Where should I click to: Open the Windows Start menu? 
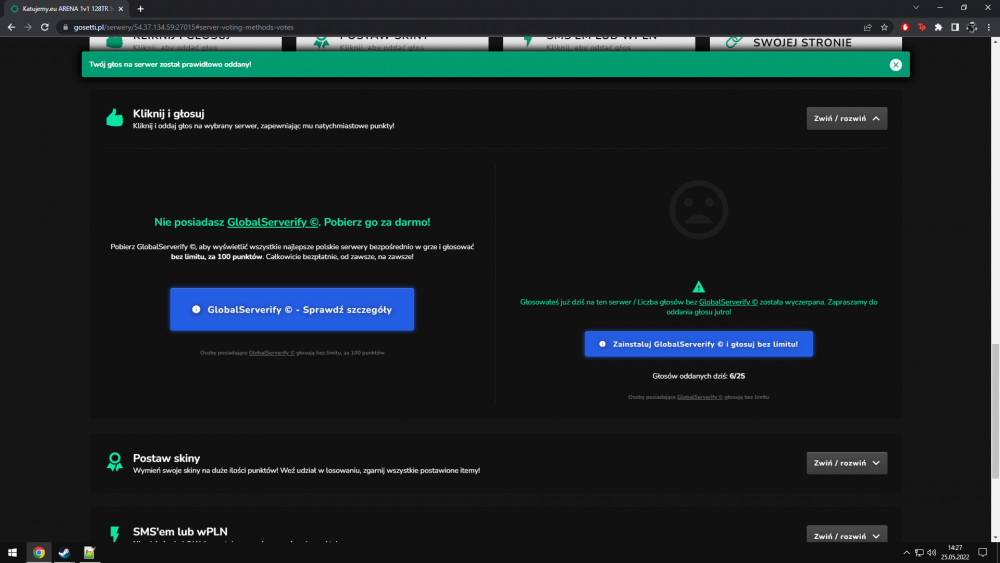12,553
